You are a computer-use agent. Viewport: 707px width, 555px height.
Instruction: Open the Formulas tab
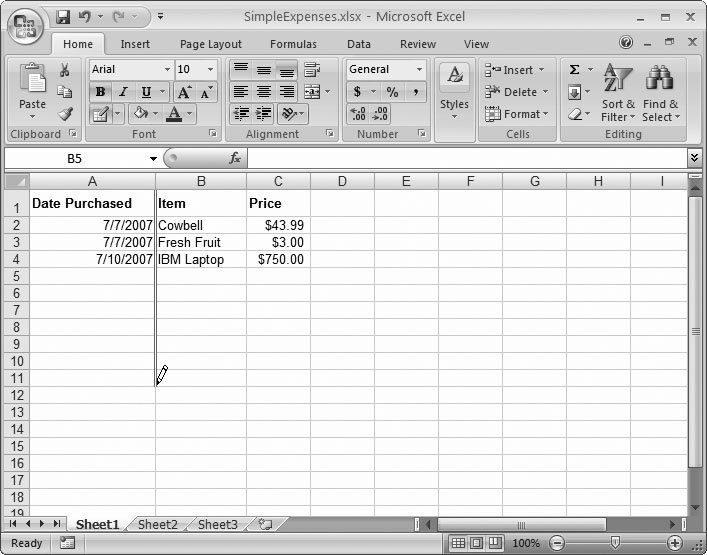(x=293, y=44)
